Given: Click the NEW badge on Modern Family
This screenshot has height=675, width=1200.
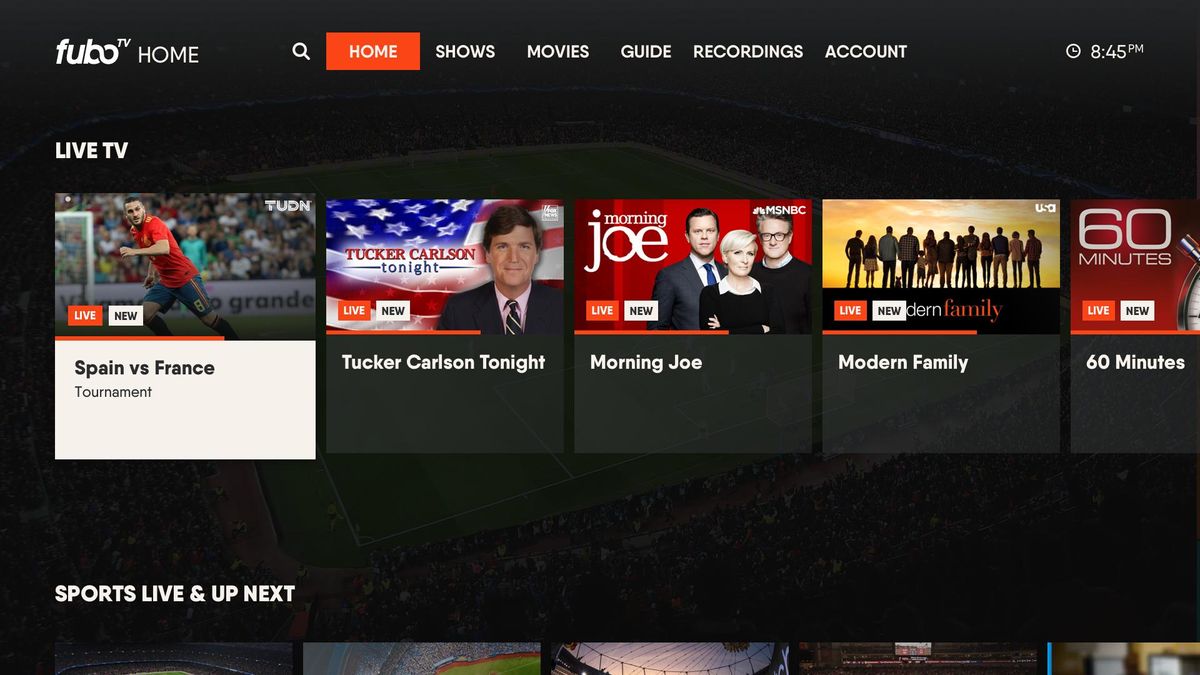Looking at the screenshot, I should point(889,311).
